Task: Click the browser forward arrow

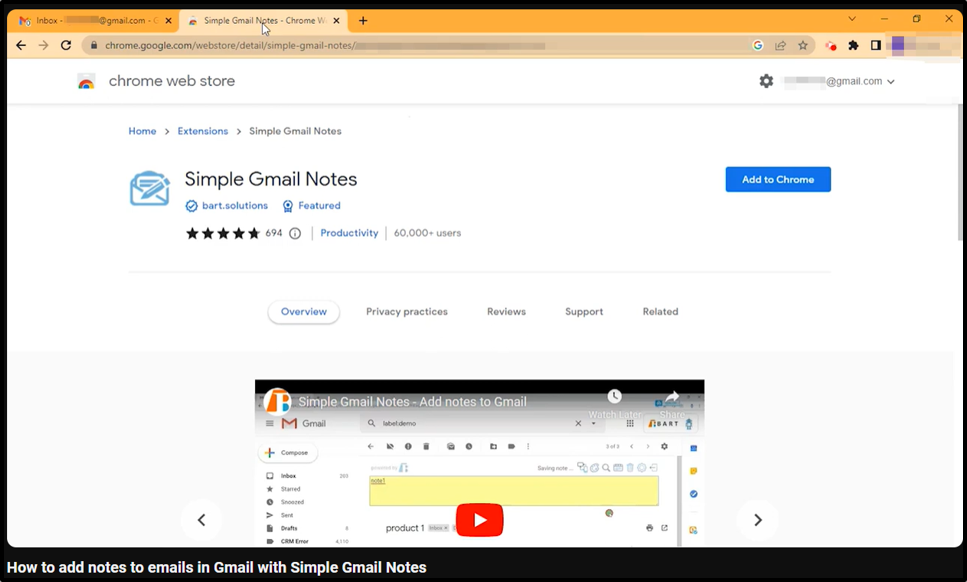Action: 43,45
